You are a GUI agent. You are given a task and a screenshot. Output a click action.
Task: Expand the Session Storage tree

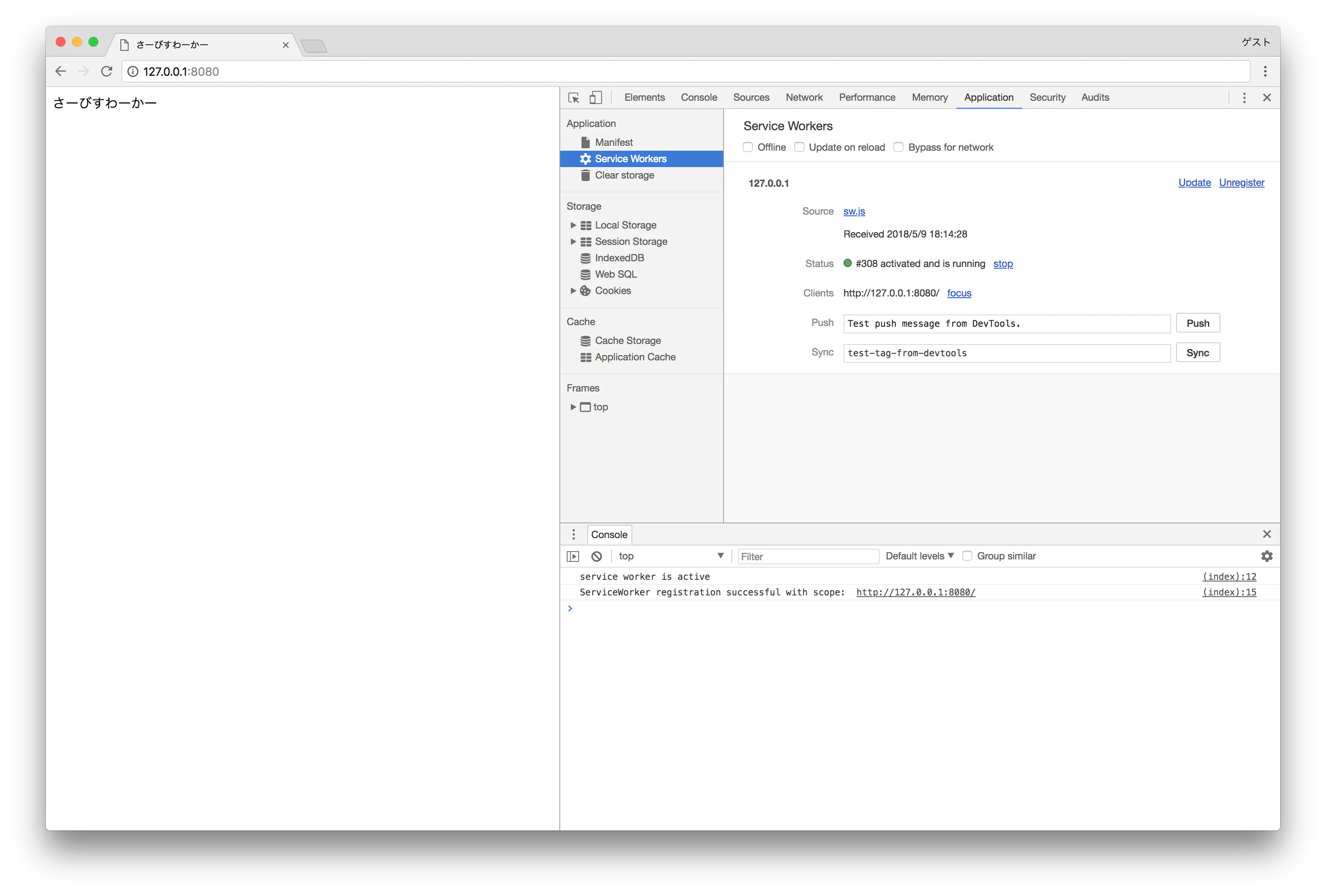coord(573,242)
